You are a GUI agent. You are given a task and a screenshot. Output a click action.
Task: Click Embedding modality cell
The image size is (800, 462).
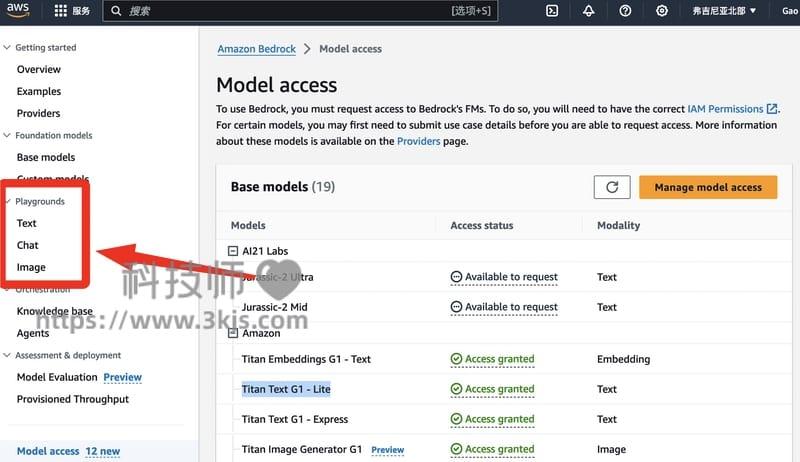click(623, 359)
